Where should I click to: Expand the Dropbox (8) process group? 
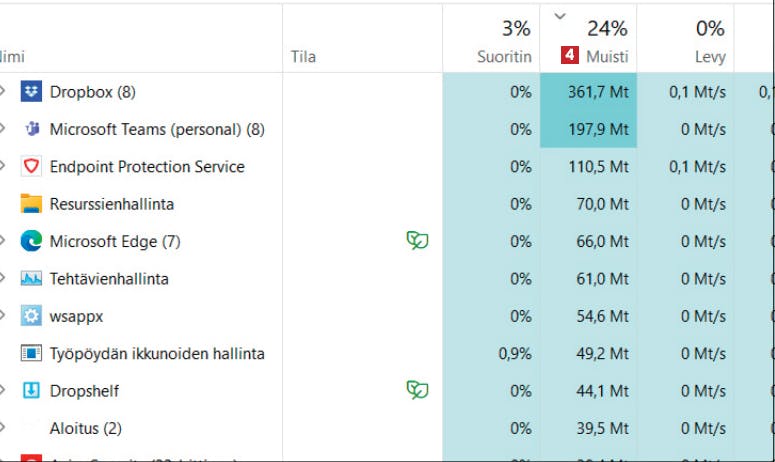point(3,92)
